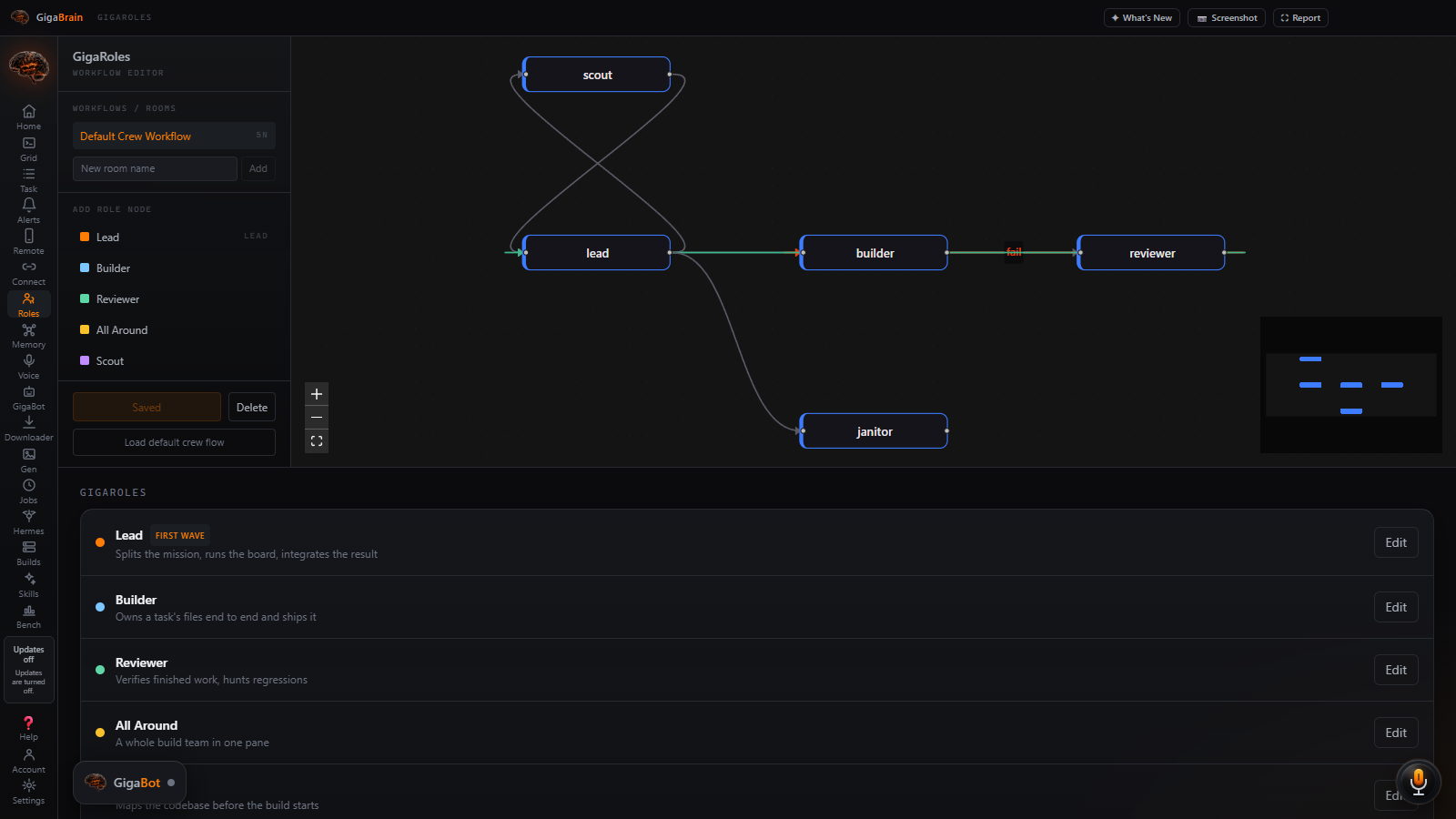Open Memory in the sidebar

point(28,336)
